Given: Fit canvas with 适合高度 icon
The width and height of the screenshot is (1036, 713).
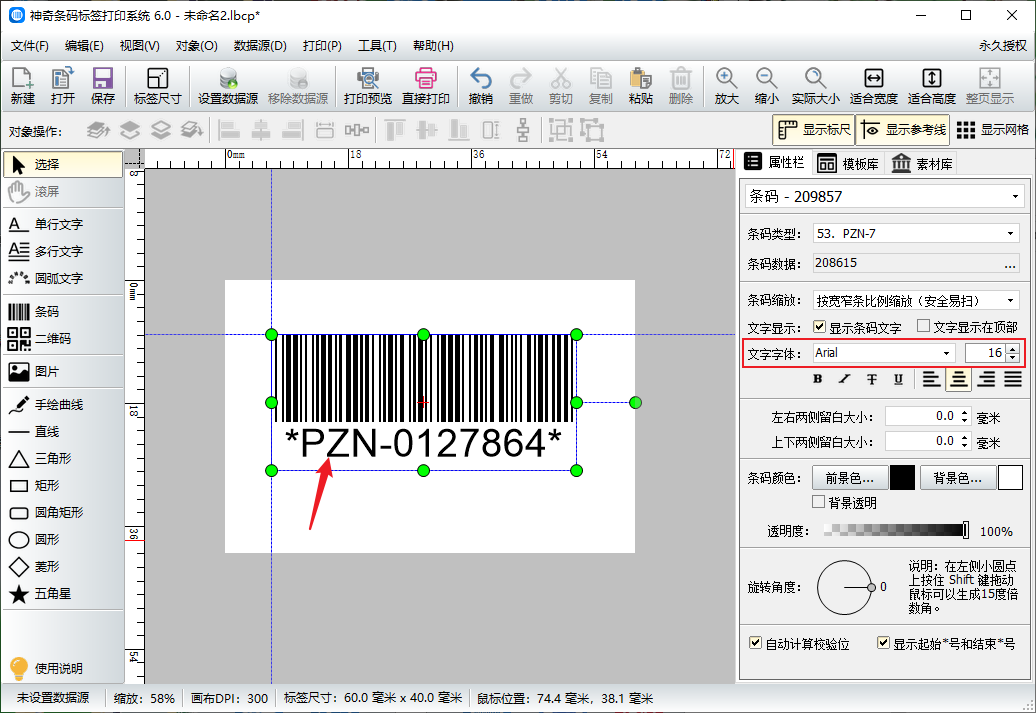Looking at the screenshot, I should click(x=932, y=86).
